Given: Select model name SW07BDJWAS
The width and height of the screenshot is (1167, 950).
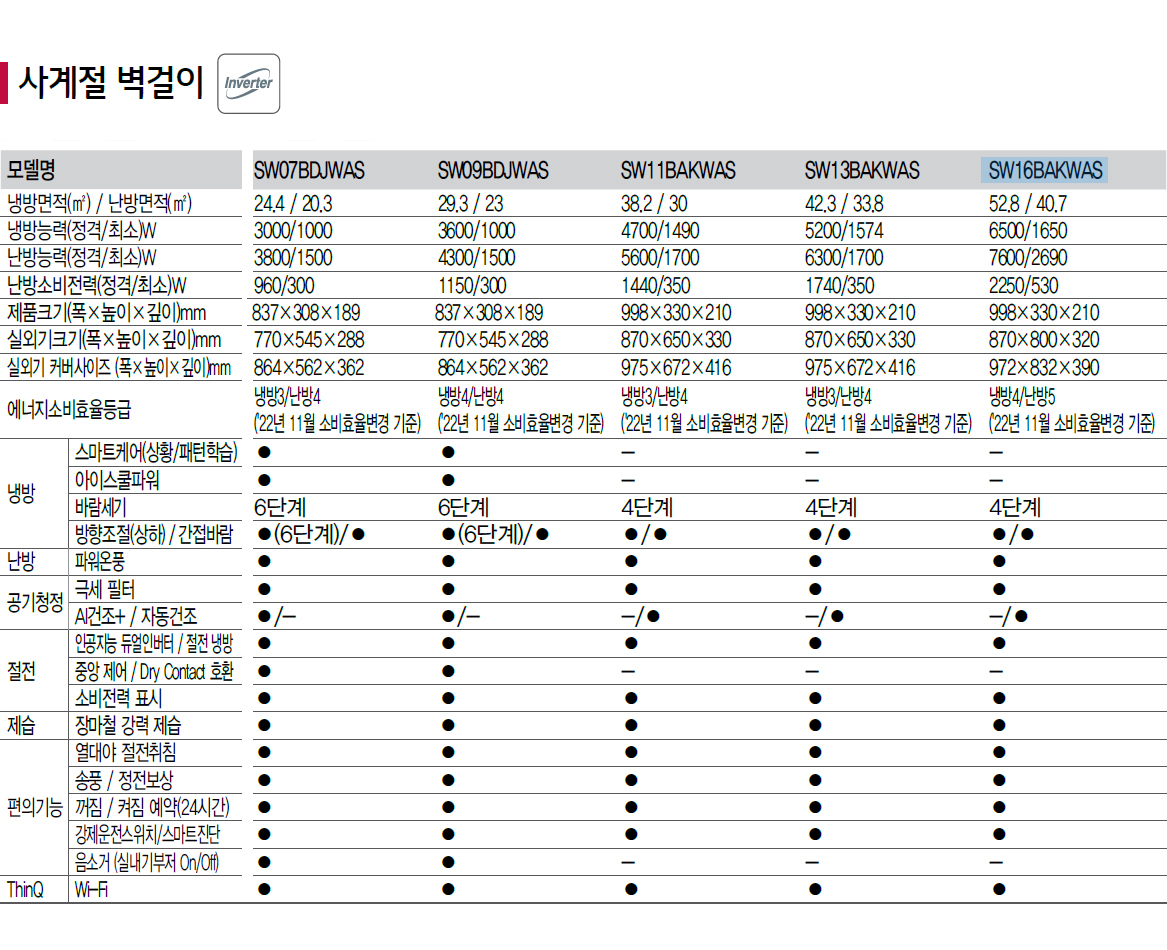Looking at the screenshot, I should pyautogui.click(x=309, y=170).
